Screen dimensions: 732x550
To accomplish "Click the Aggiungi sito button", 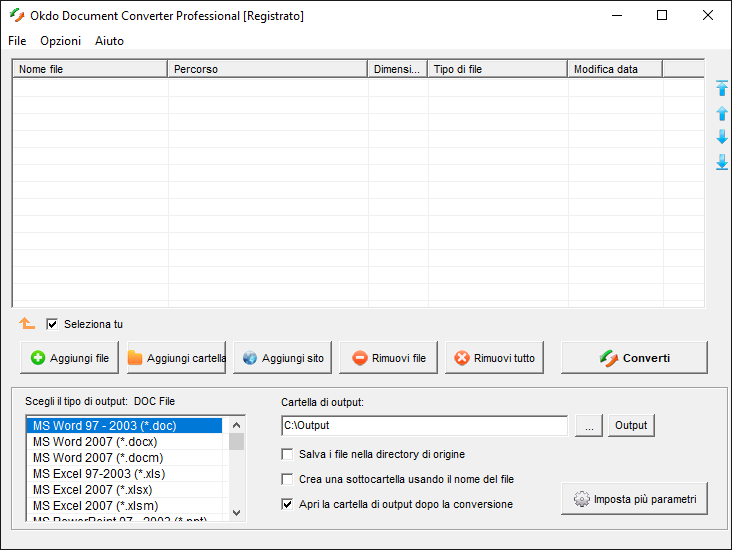I will pos(282,358).
